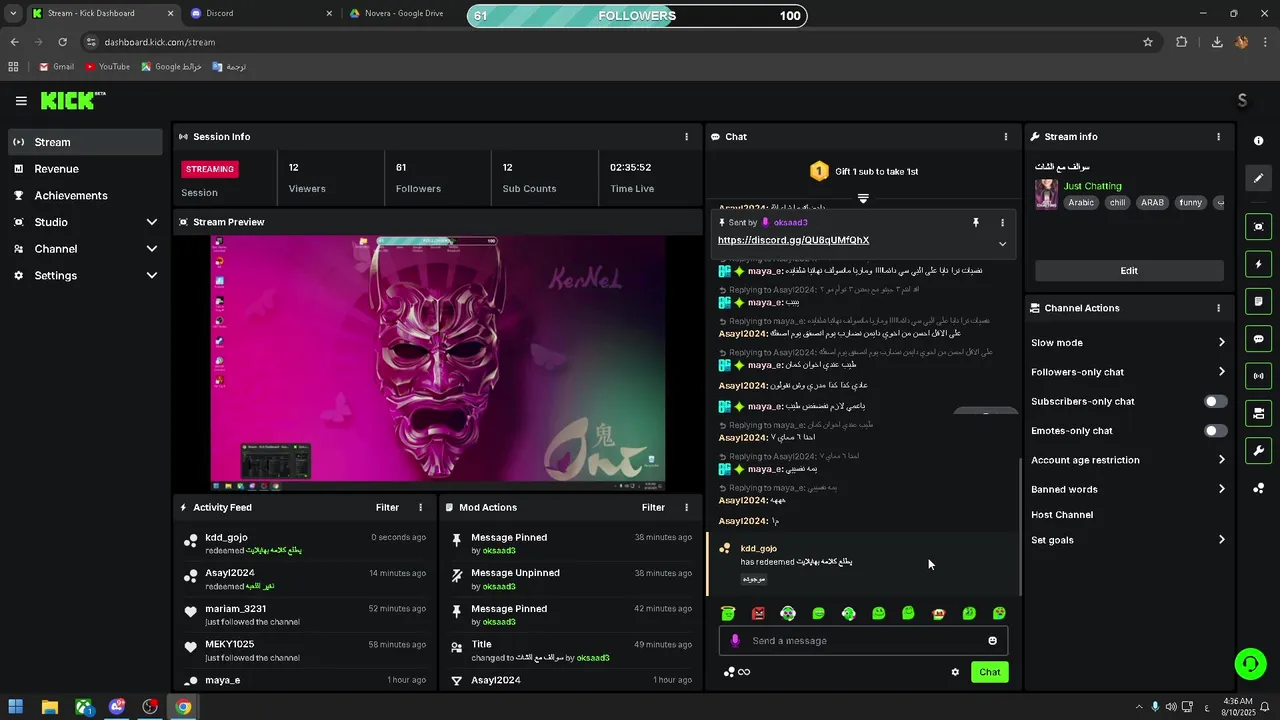Click kdd_gojo in Activity Feed
The height and width of the screenshot is (720, 1280).
pos(226,538)
